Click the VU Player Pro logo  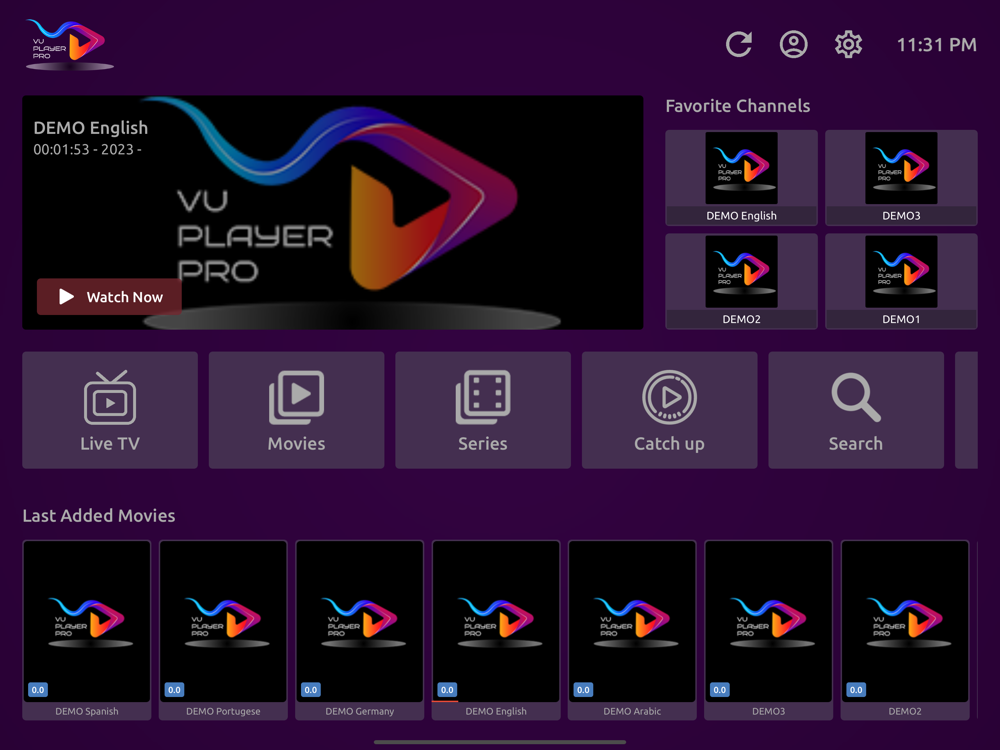[69, 43]
